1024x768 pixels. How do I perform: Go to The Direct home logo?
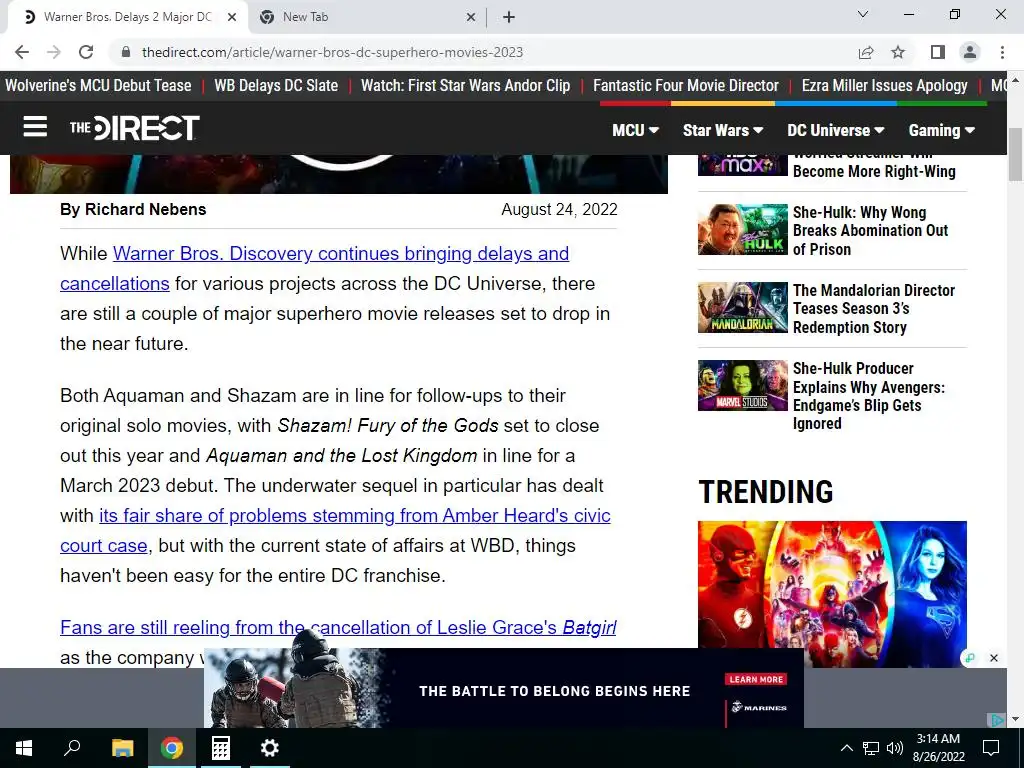(135, 128)
